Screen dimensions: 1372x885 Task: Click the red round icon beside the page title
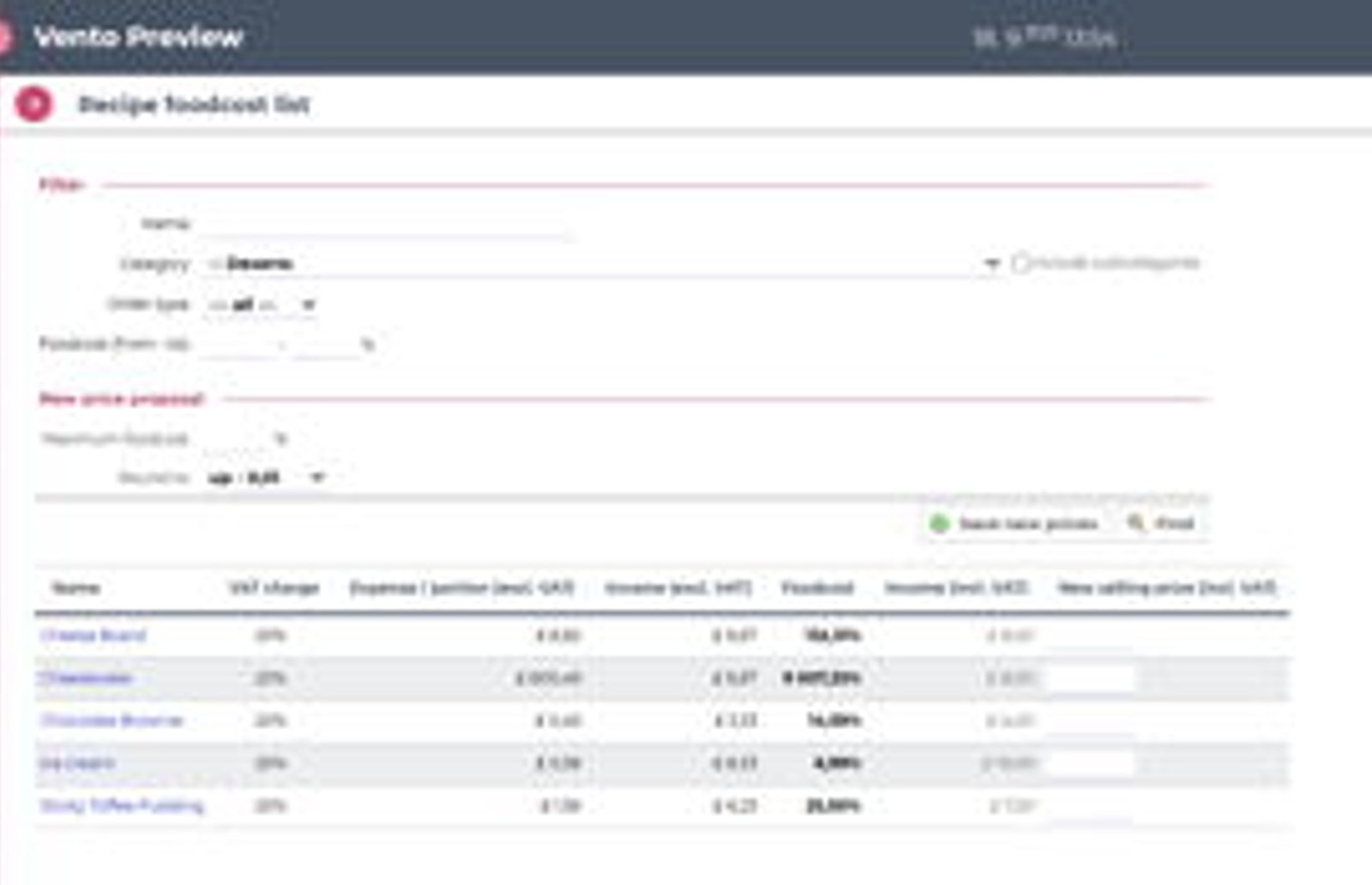pyautogui.click(x=34, y=105)
